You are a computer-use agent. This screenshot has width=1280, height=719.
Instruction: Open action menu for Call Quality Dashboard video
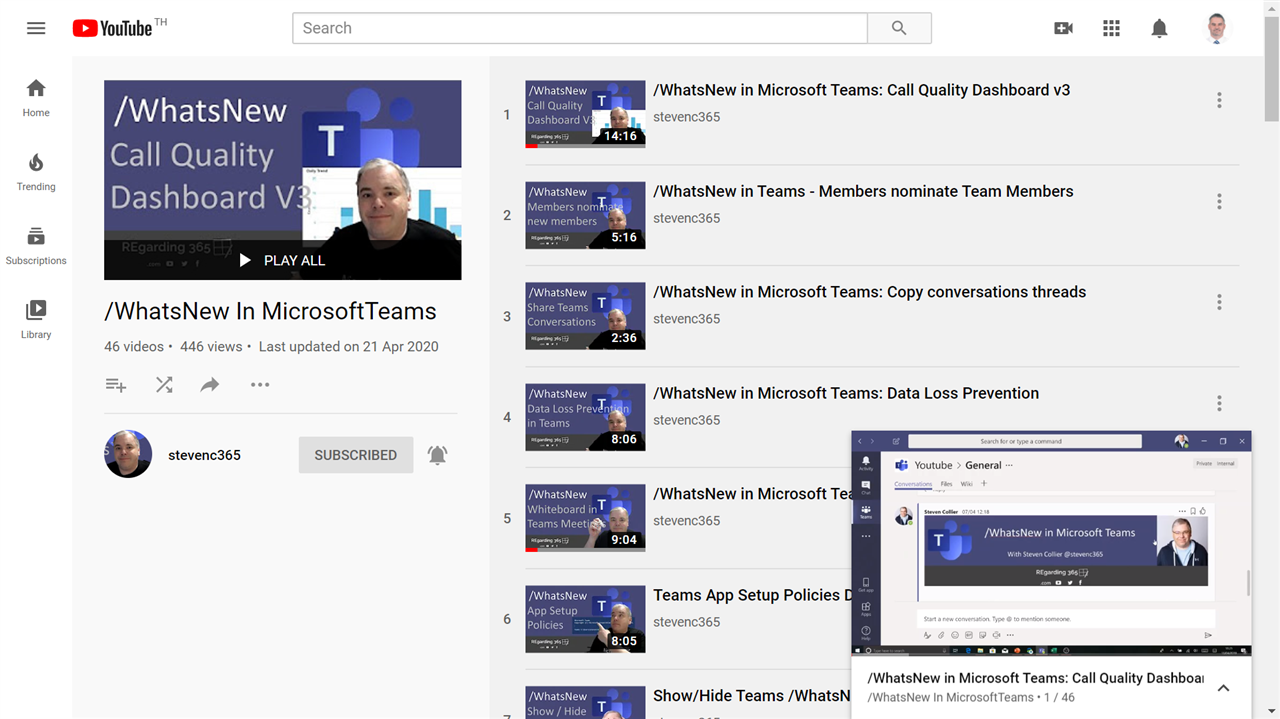[1219, 100]
